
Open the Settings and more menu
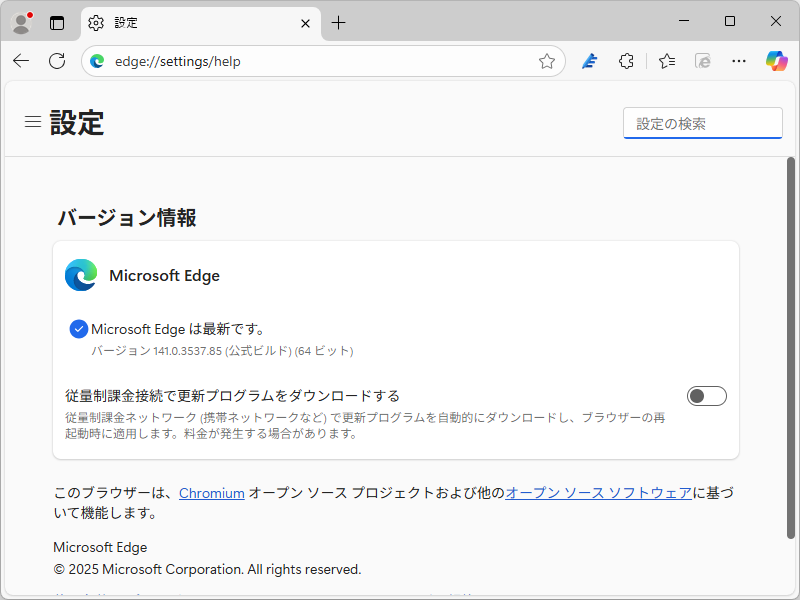coord(739,61)
